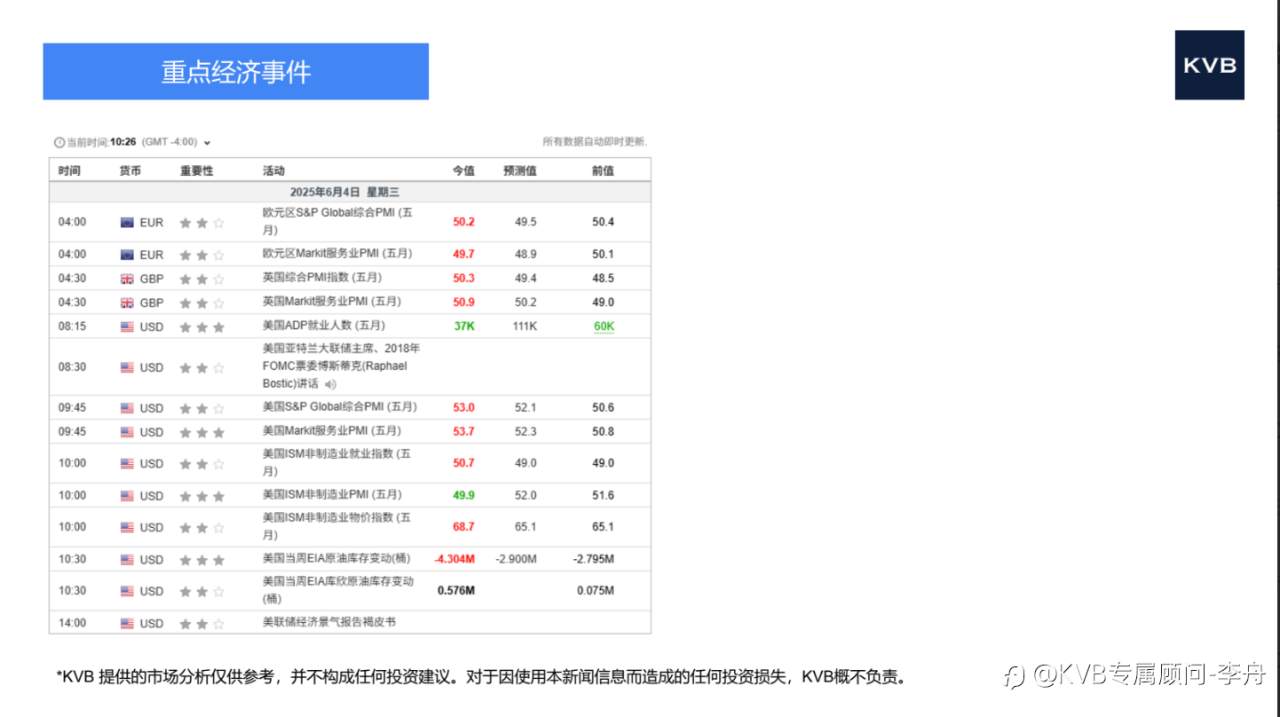1280x717 pixels.
Task: Play the speaker icon beside Raphael Bostic speech
Action: click(331, 384)
